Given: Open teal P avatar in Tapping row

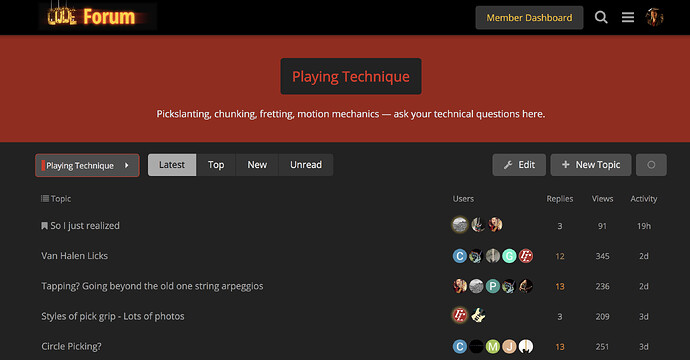Looking at the screenshot, I should (x=493, y=286).
